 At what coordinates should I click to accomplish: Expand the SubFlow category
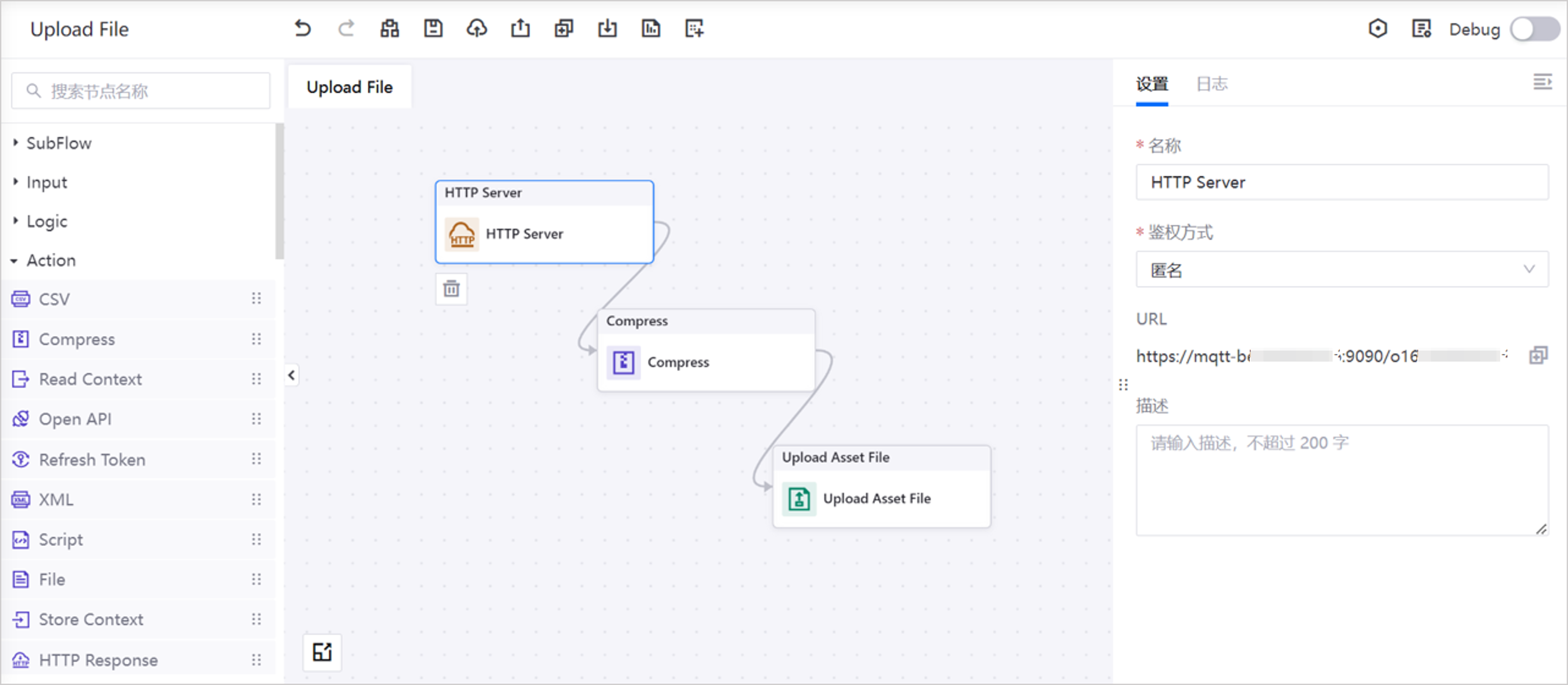[x=59, y=143]
